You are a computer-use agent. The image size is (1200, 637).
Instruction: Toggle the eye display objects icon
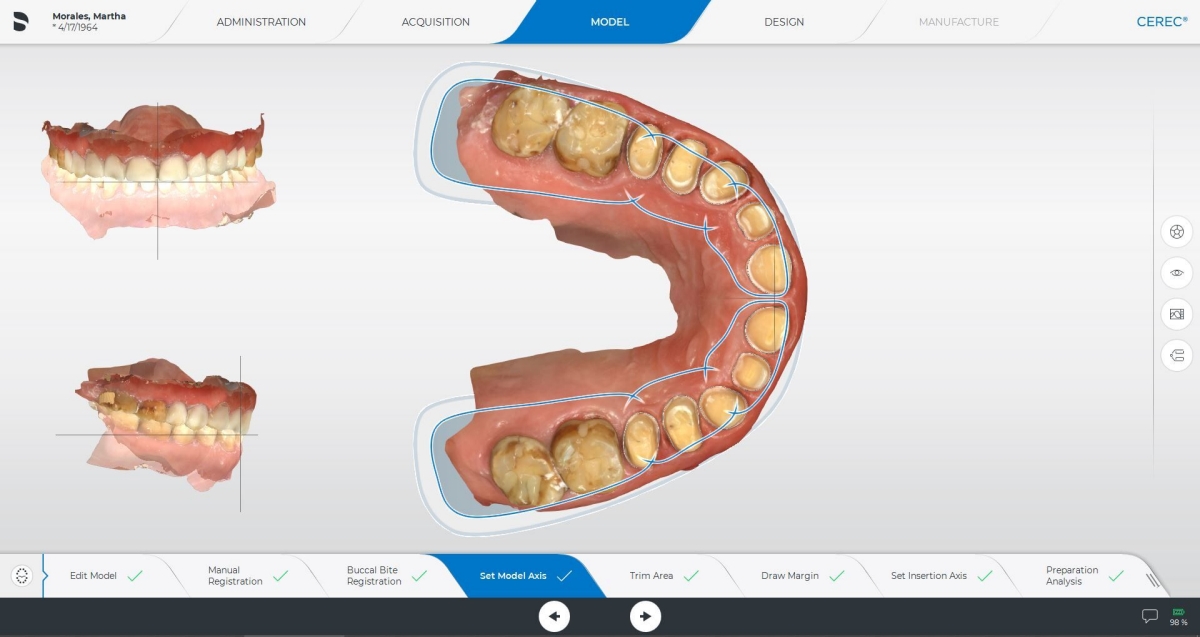click(x=1177, y=273)
